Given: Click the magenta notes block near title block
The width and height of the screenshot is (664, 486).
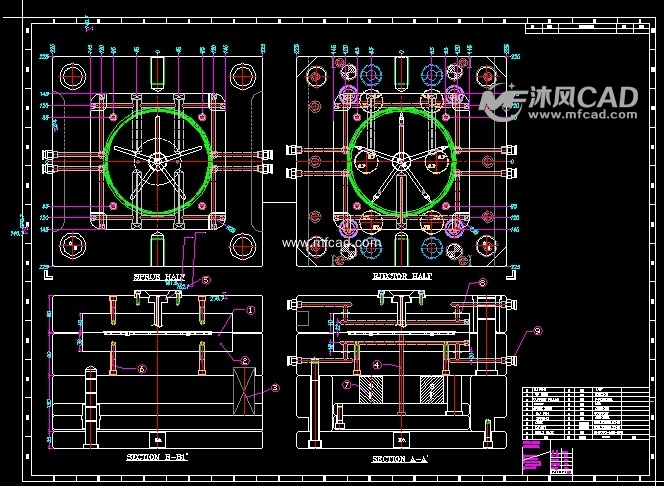Looking at the screenshot, I should click(532, 457).
